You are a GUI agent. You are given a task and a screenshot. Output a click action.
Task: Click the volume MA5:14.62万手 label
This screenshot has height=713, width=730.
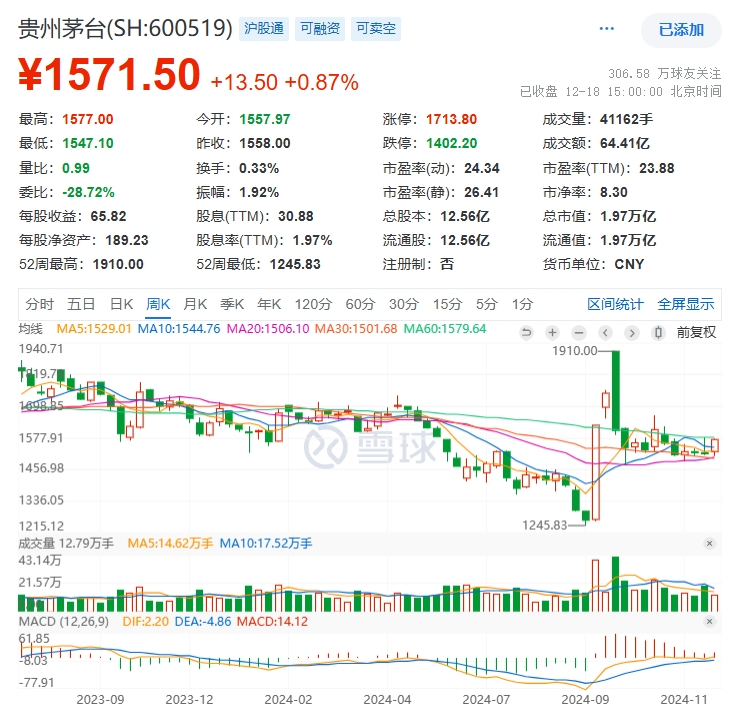click(170, 543)
